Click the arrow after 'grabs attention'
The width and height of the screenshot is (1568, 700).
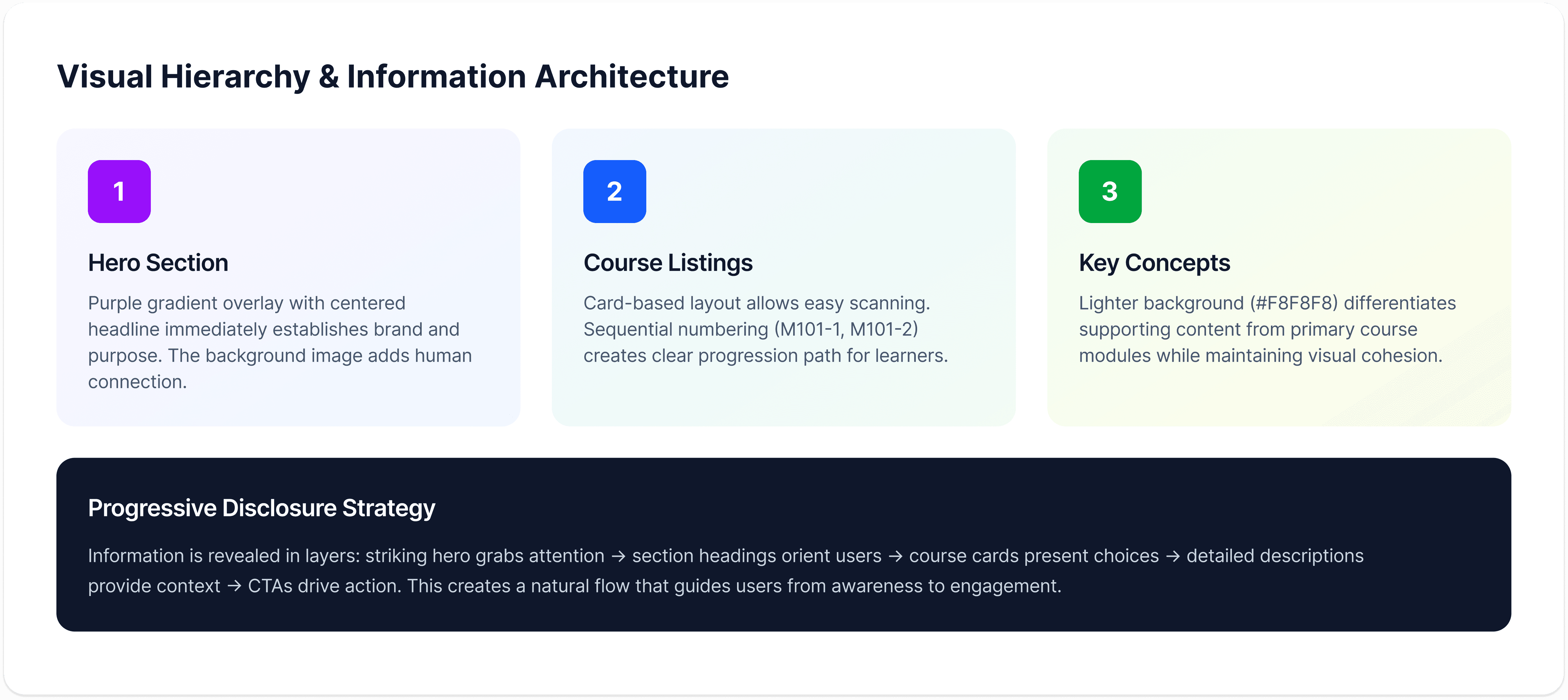[x=618, y=556]
